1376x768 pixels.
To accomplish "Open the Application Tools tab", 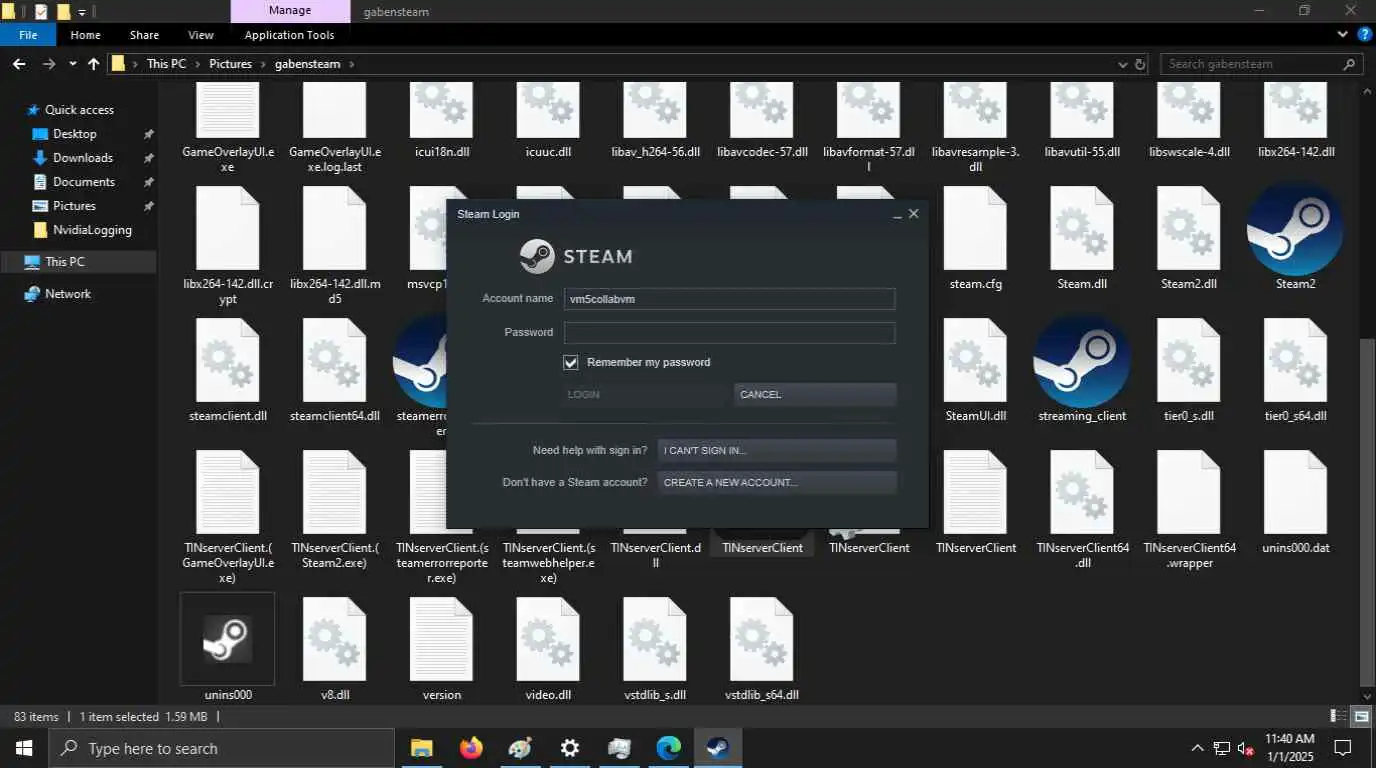I will coord(289,35).
